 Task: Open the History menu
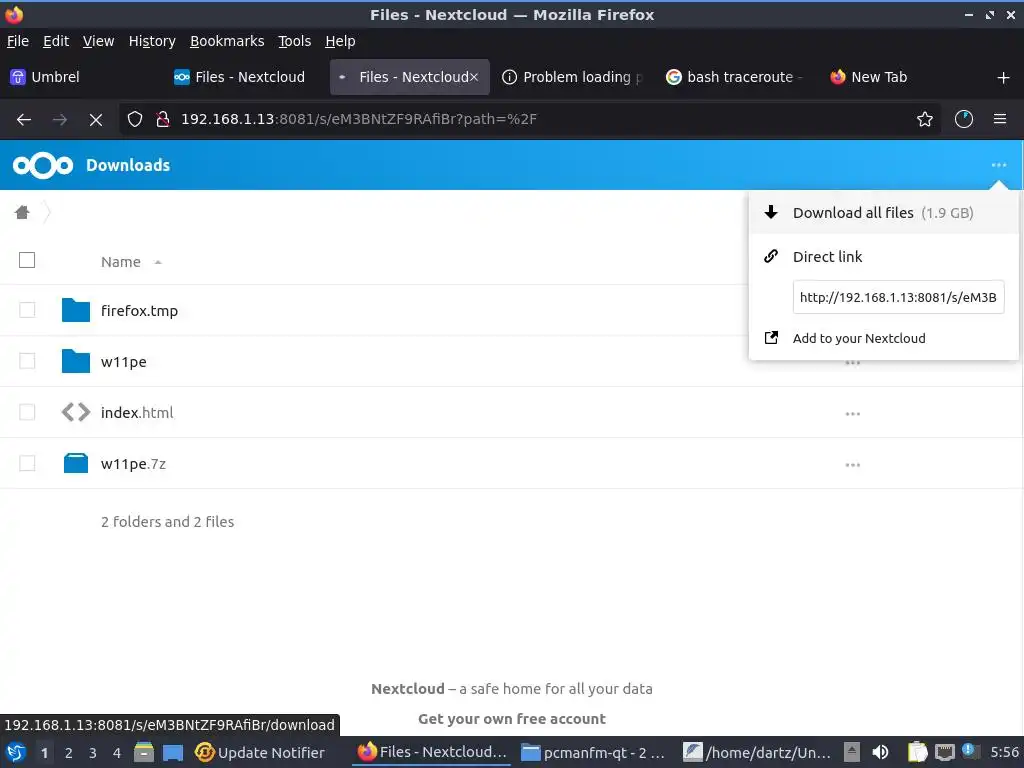(x=152, y=41)
